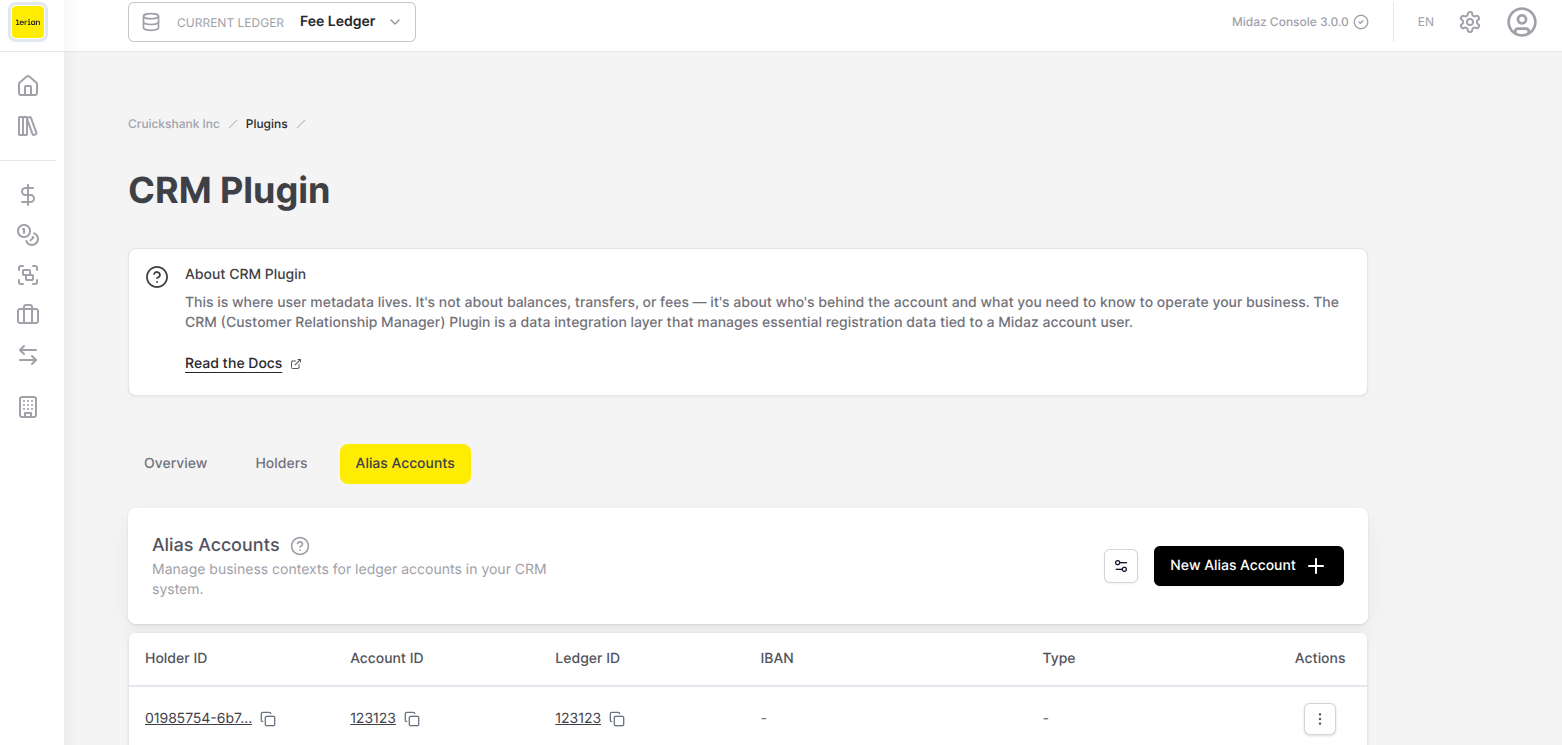Open the user profile avatar icon
The image size is (1562, 745).
click(x=1522, y=22)
